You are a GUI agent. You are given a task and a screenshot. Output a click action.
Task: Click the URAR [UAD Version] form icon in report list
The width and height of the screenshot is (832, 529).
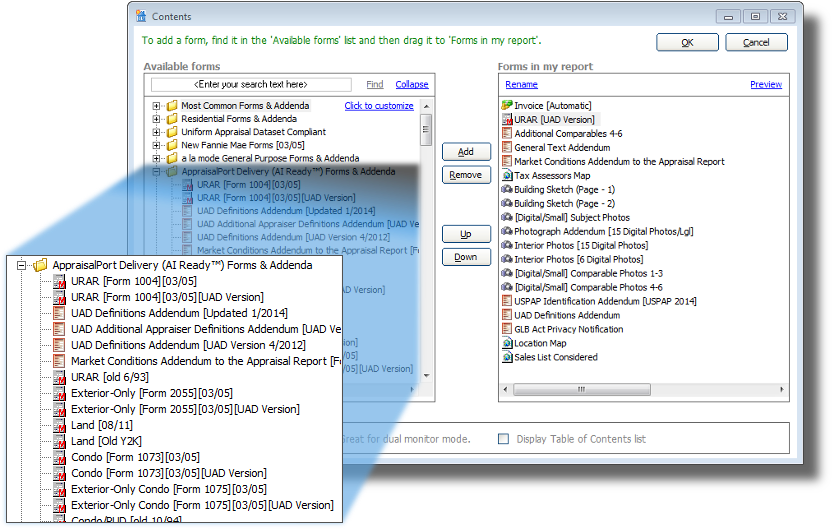coord(507,119)
